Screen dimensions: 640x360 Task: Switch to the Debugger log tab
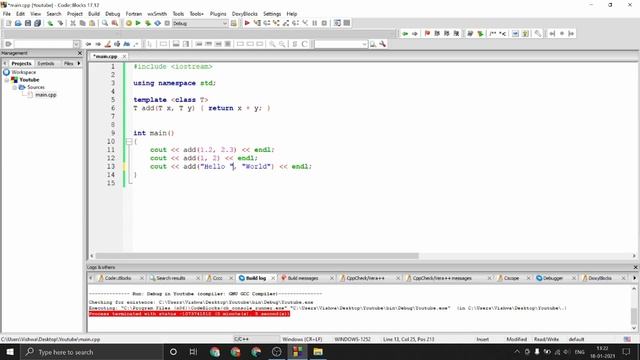click(553, 278)
